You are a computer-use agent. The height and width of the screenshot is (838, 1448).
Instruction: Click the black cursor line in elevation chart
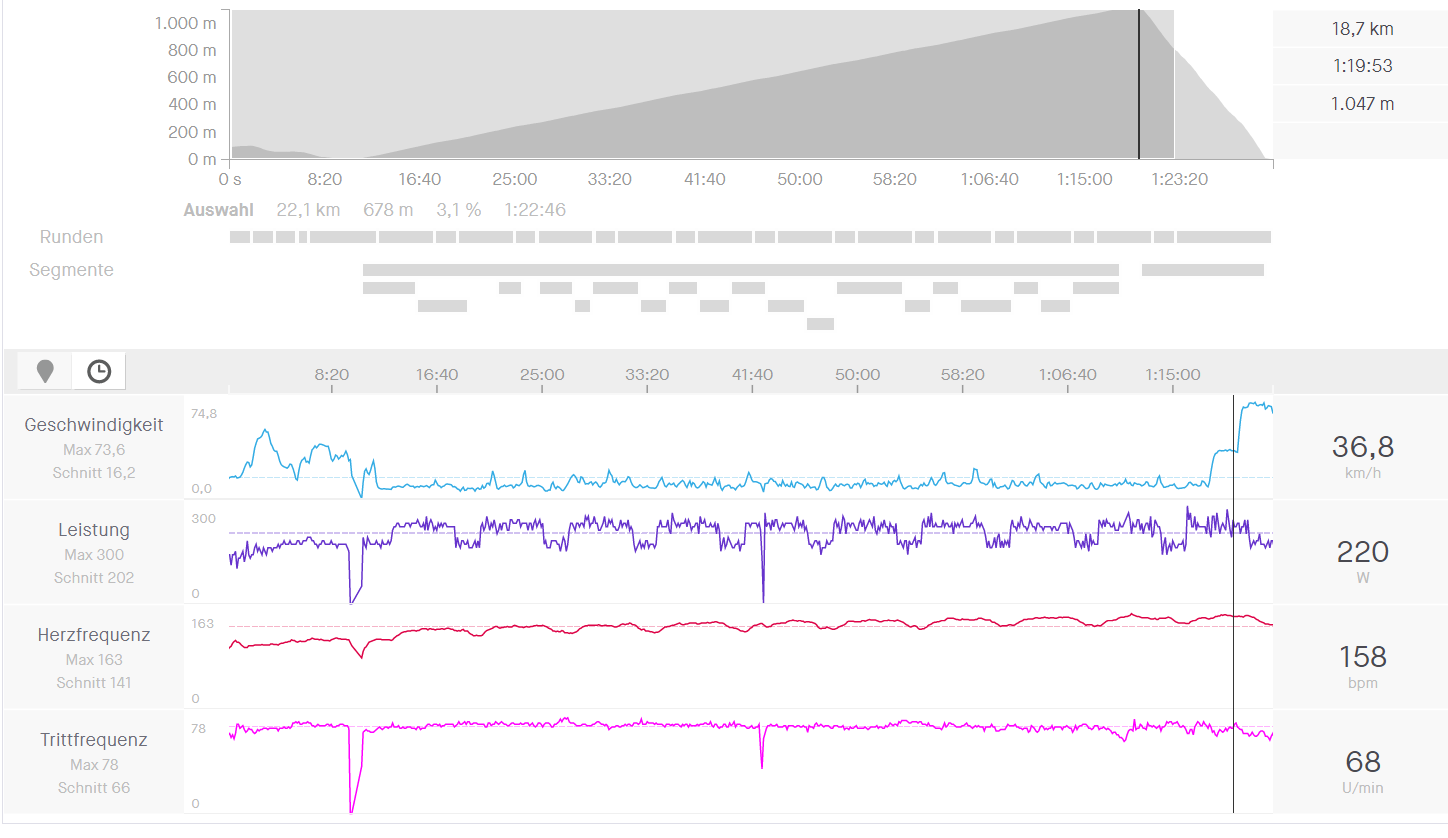pyautogui.click(x=1139, y=85)
